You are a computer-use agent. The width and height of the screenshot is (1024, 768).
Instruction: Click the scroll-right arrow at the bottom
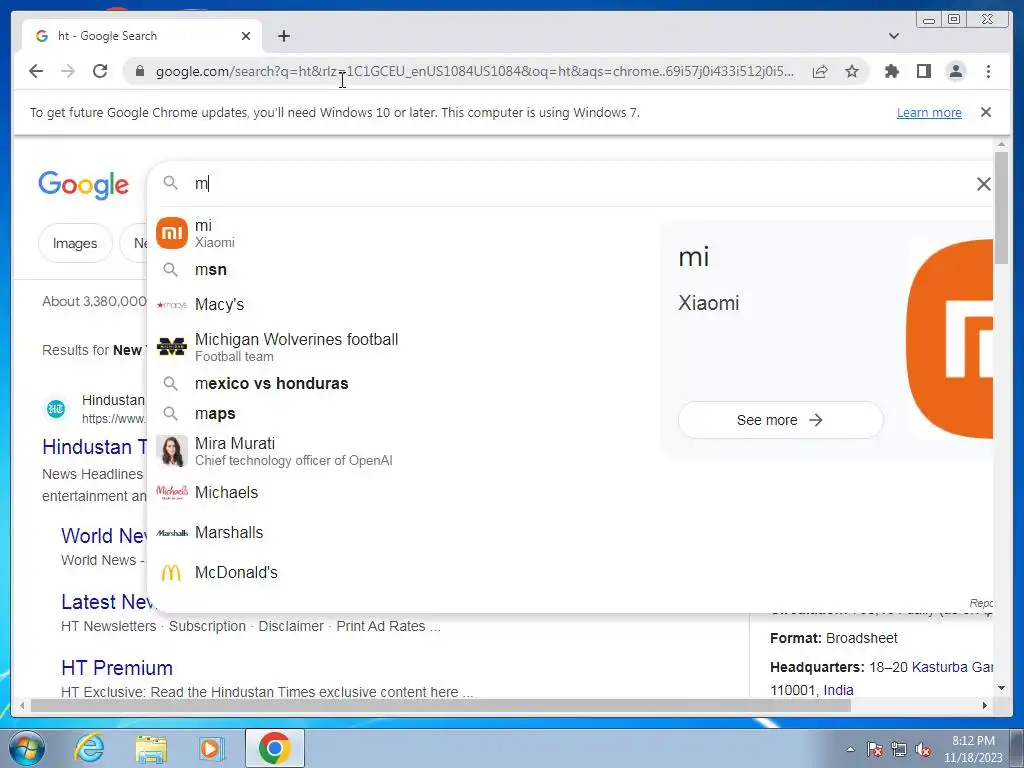tap(985, 705)
